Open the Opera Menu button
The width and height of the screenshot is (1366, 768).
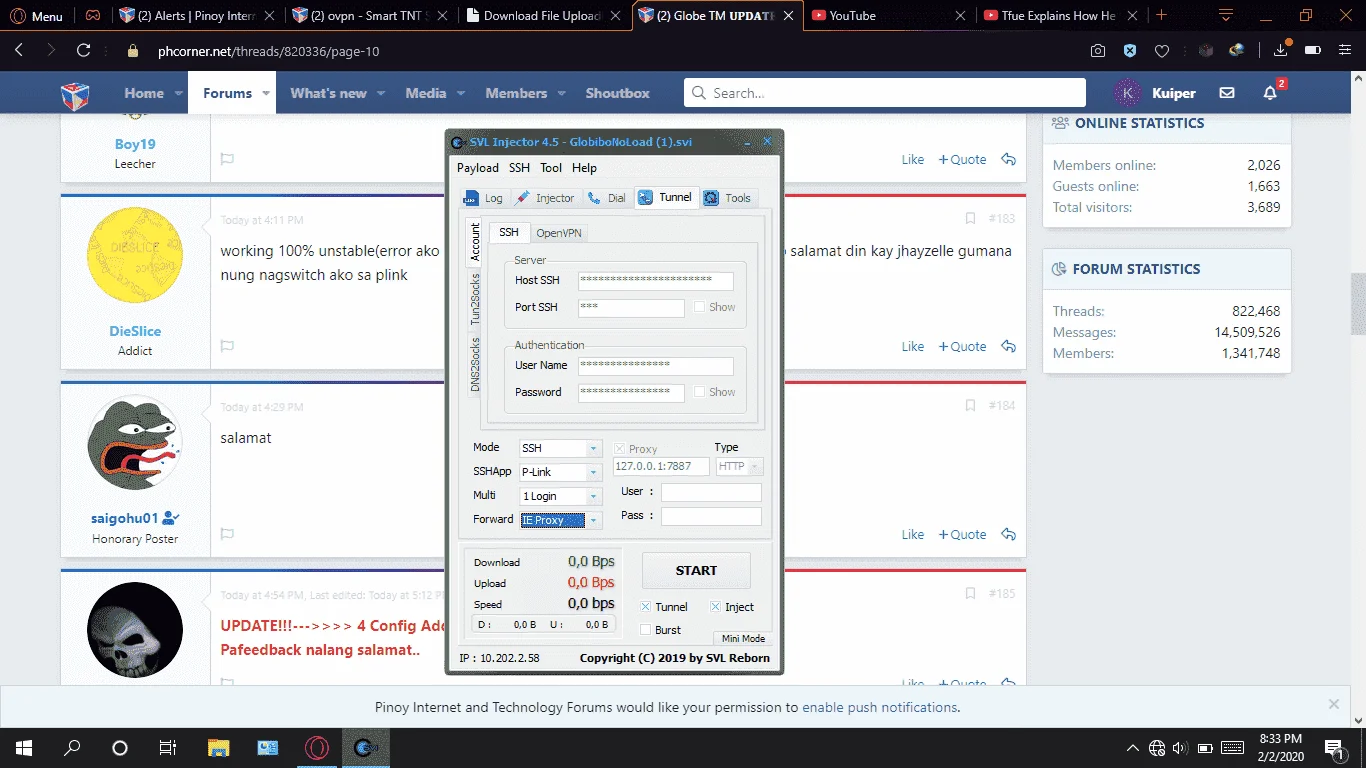(x=36, y=16)
